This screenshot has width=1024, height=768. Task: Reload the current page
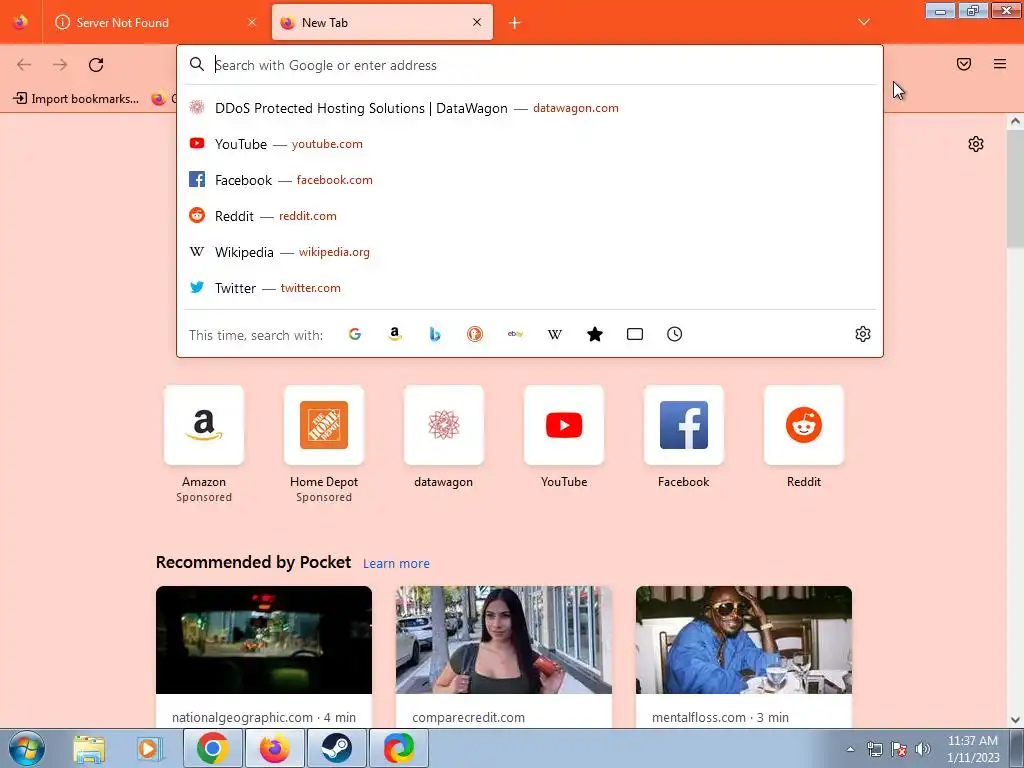[96, 65]
